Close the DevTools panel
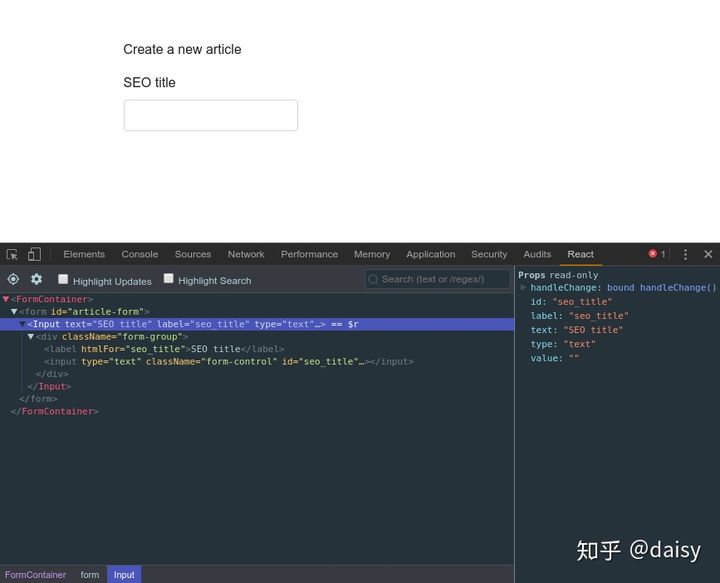The width and height of the screenshot is (720, 583). pos(708,254)
